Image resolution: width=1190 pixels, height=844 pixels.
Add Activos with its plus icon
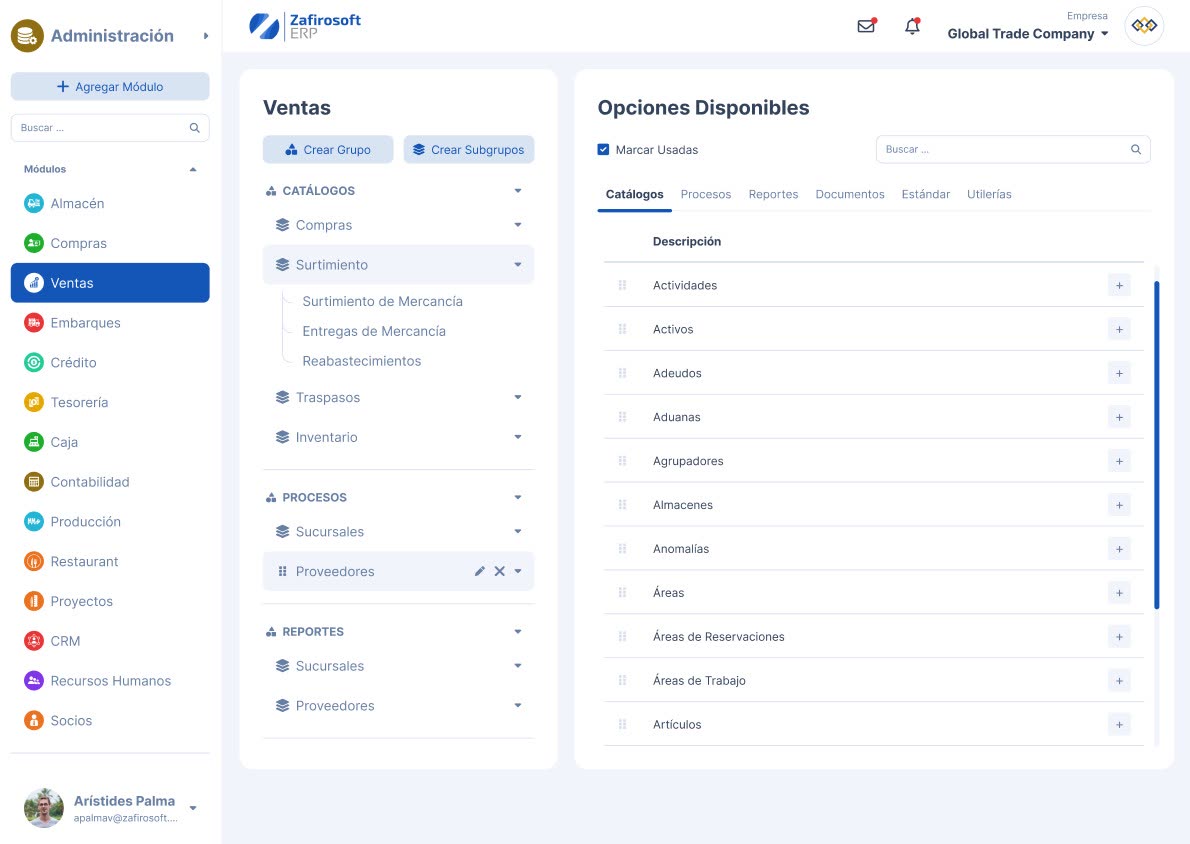[x=1119, y=329]
